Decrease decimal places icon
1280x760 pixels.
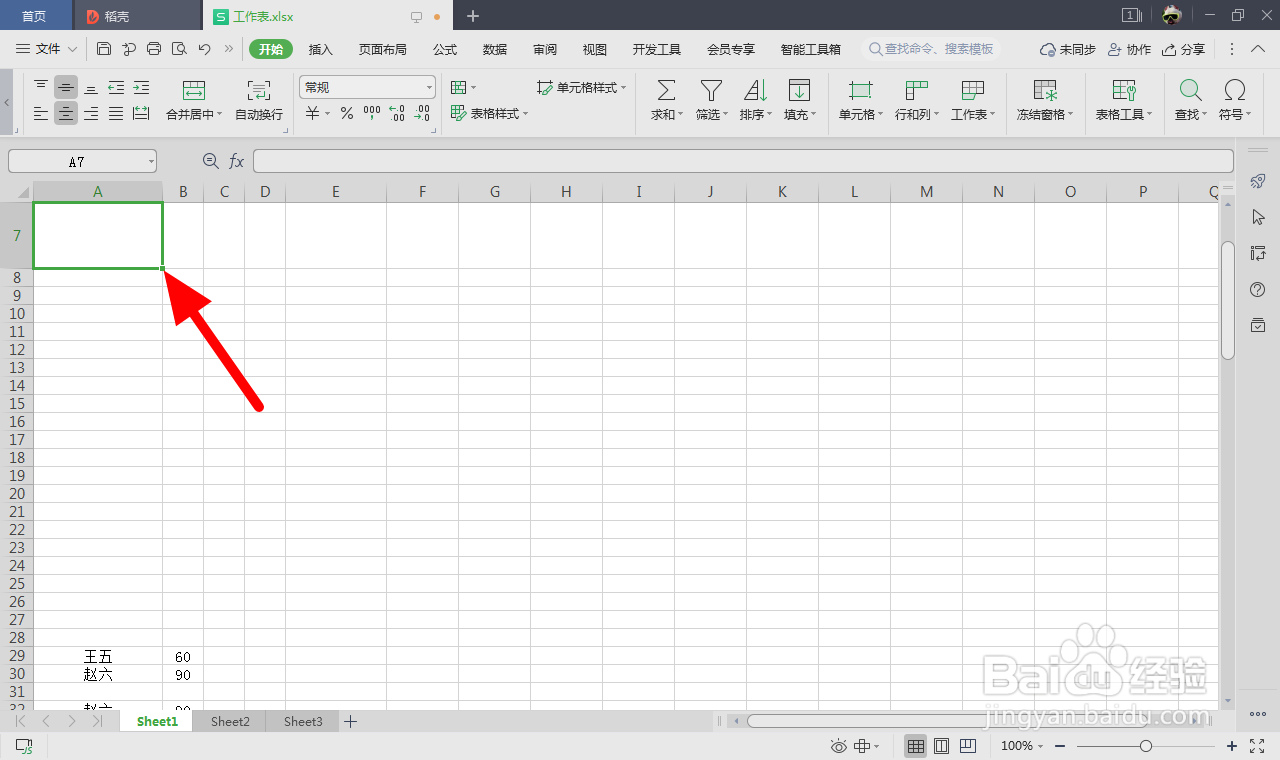[422, 114]
